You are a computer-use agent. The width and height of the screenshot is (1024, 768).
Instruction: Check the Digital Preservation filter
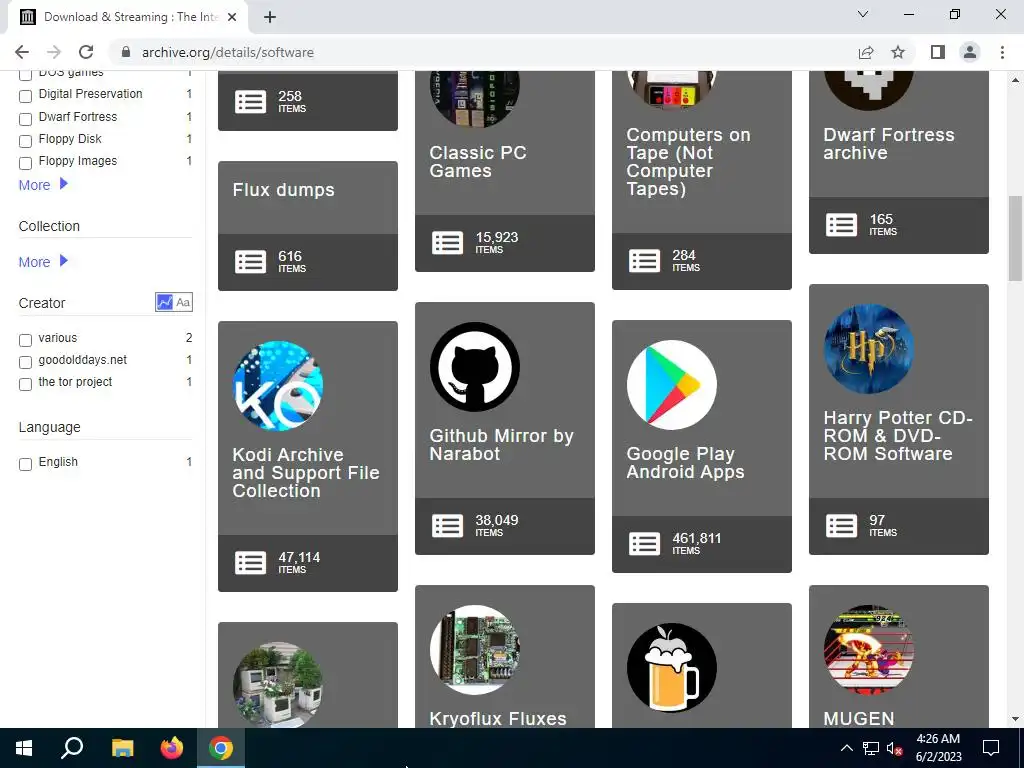25,97
